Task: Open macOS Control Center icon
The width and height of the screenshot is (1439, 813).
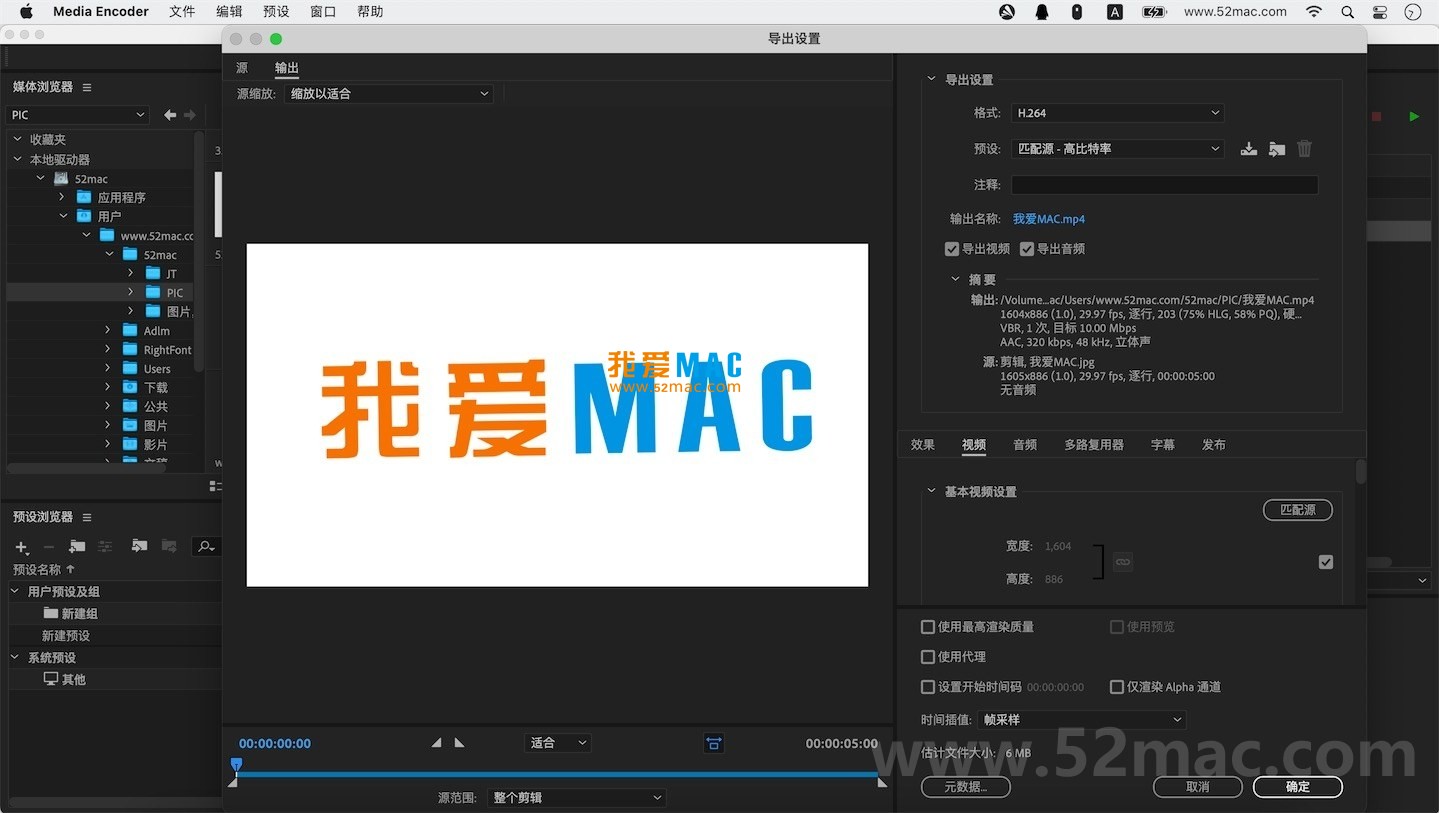Action: 1380,12
